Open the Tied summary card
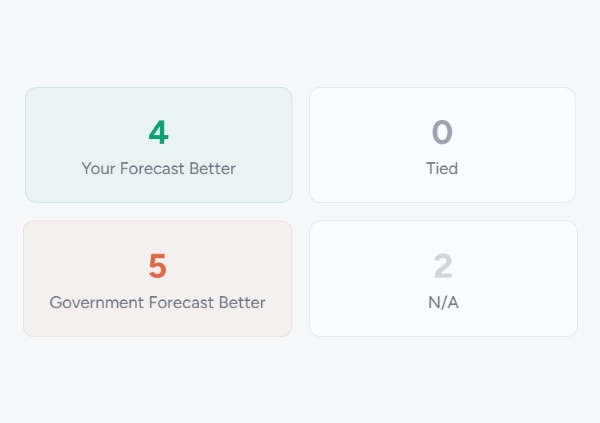 520,145
